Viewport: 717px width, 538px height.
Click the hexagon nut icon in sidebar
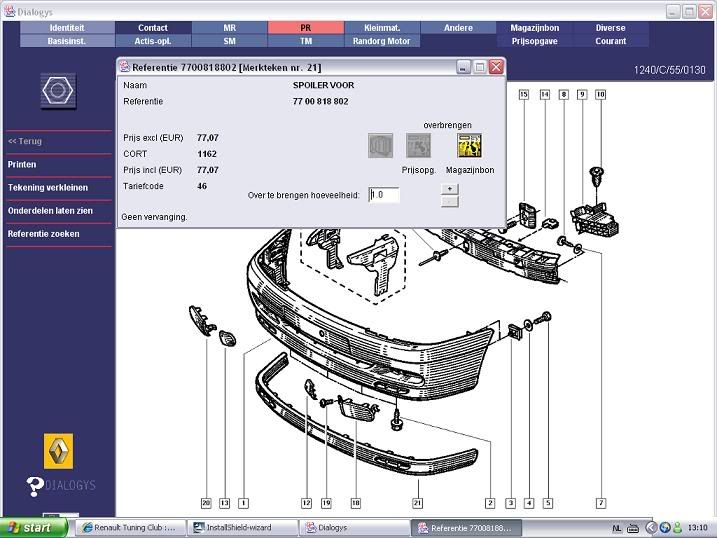click(x=58, y=91)
